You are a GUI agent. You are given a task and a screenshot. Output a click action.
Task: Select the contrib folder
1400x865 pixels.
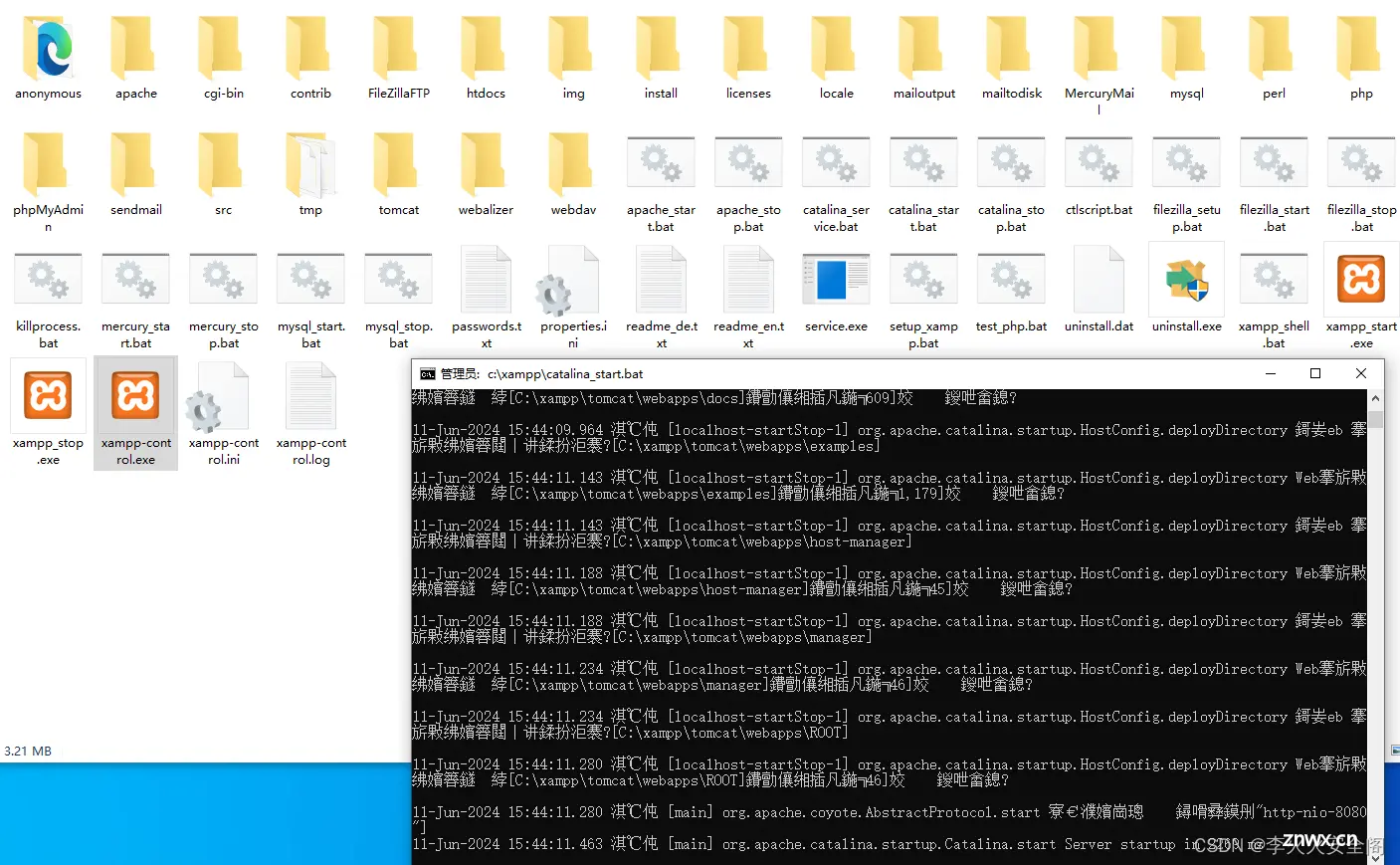(x=310, y=58)
